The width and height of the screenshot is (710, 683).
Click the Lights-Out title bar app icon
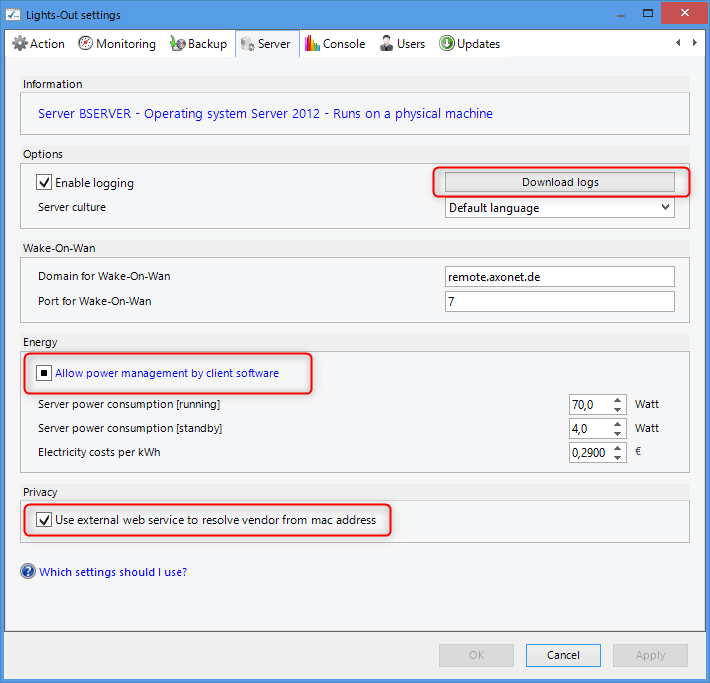coord(13,14)
